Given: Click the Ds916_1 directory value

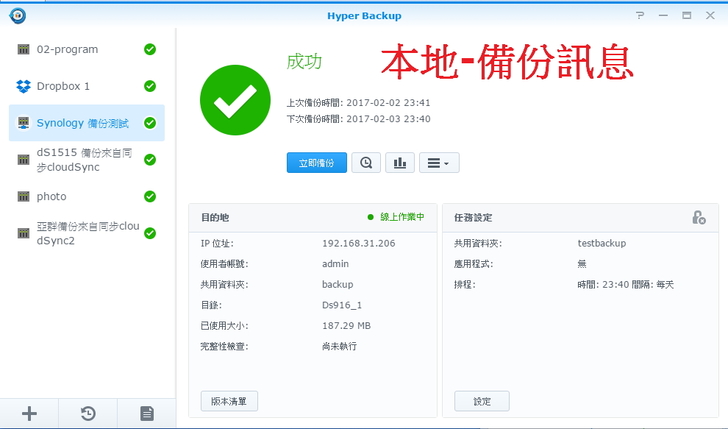Looking at the screenshot, I should [342, 305].
